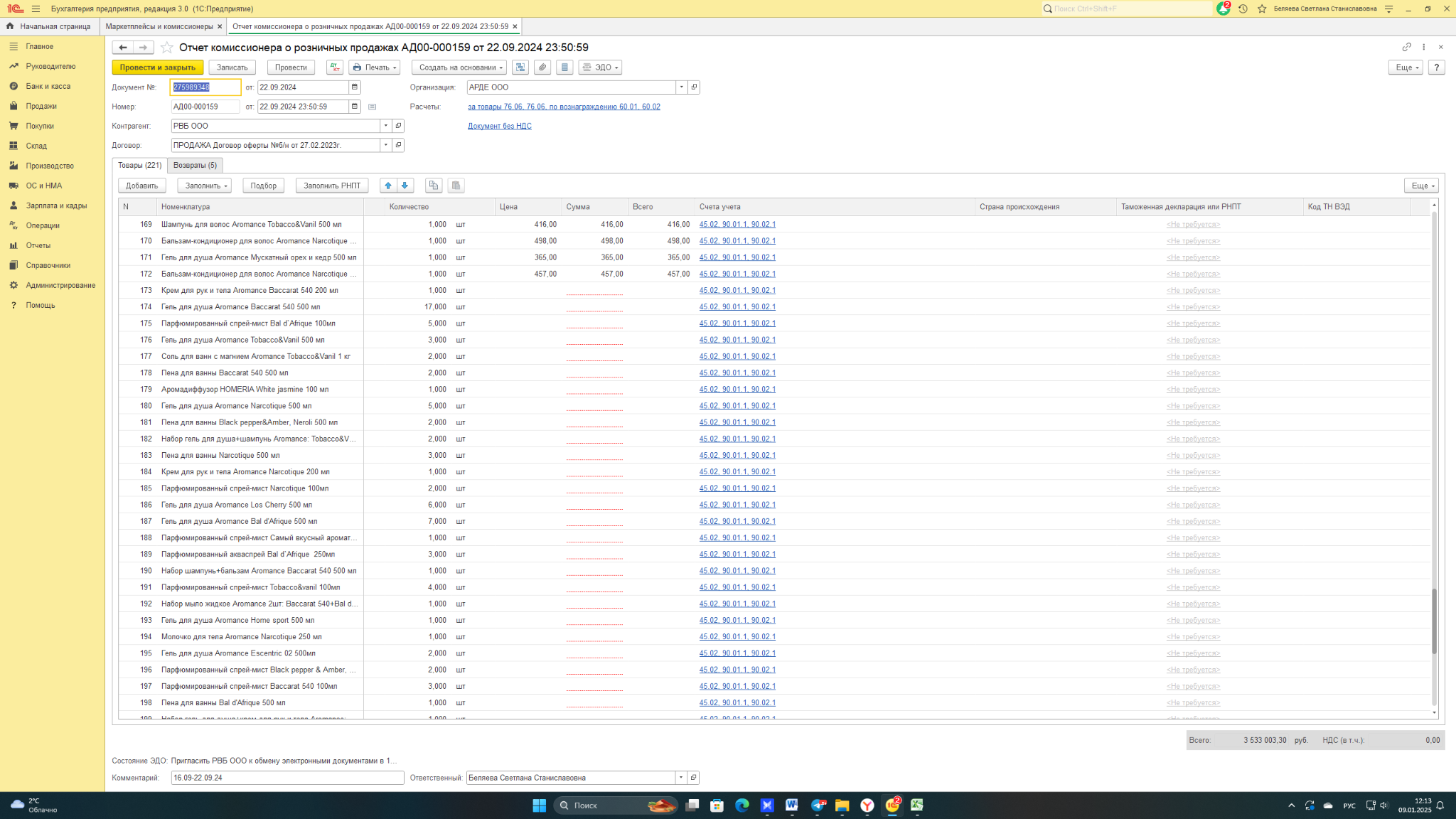Open calendar for Документ № date
The image size is (1456, 819).
click(x=355, y=87)
